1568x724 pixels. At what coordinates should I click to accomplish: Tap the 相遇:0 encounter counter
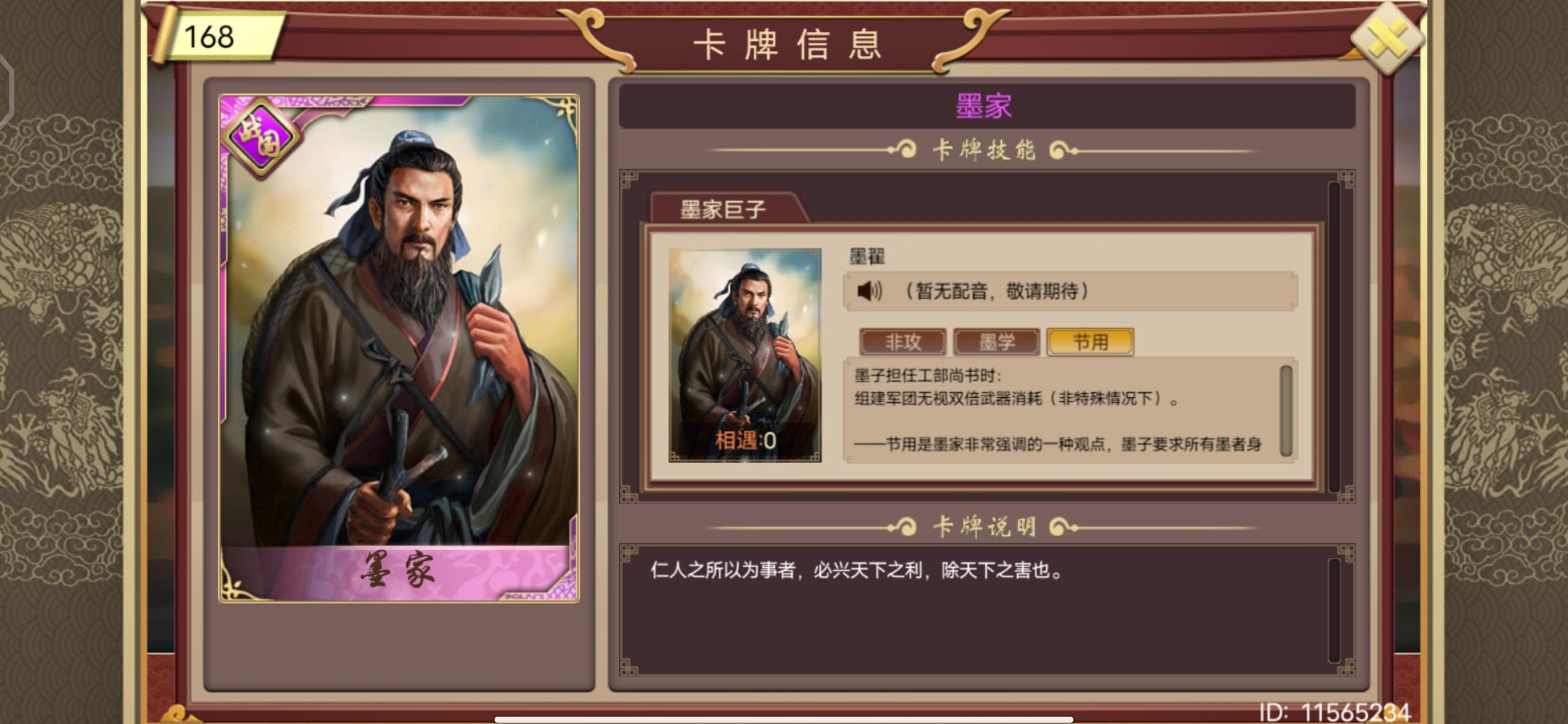(745, 440)
